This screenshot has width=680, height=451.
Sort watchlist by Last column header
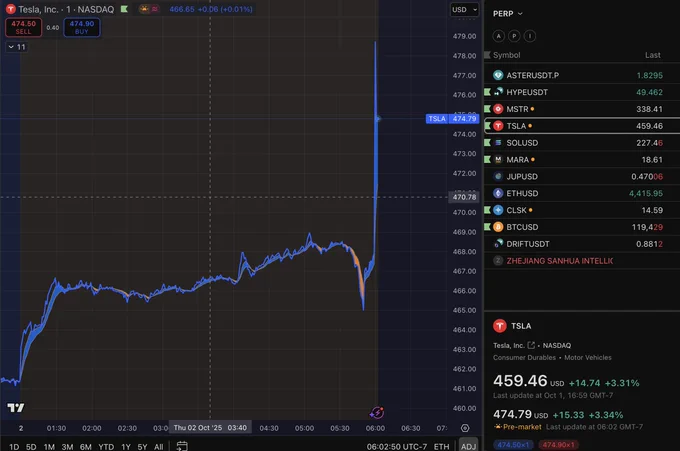tap(652, 55)
